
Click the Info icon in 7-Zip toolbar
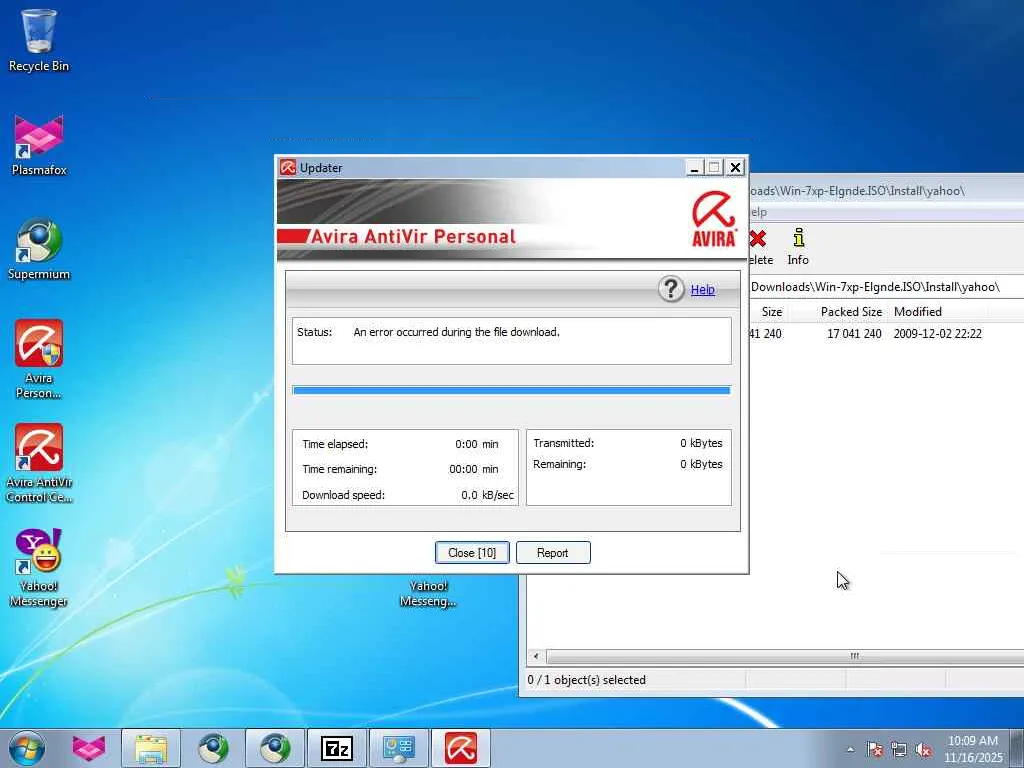coord(798,246)
